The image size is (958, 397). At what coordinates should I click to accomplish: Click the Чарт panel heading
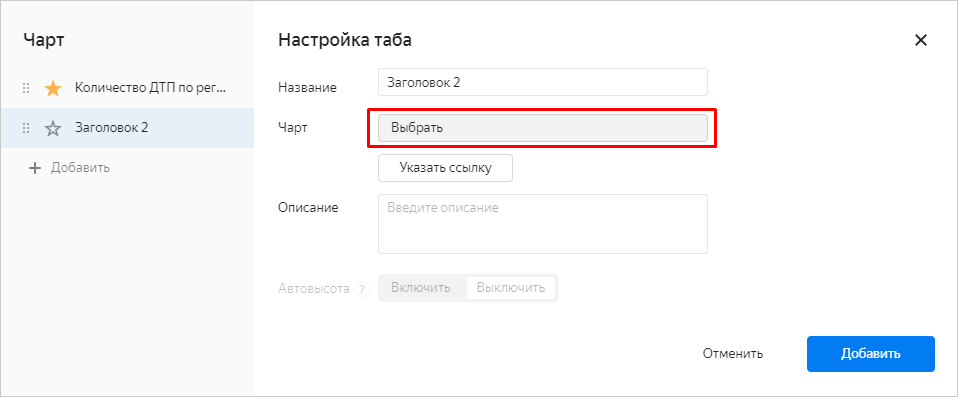pyautogui.click(x=44, y=40)
